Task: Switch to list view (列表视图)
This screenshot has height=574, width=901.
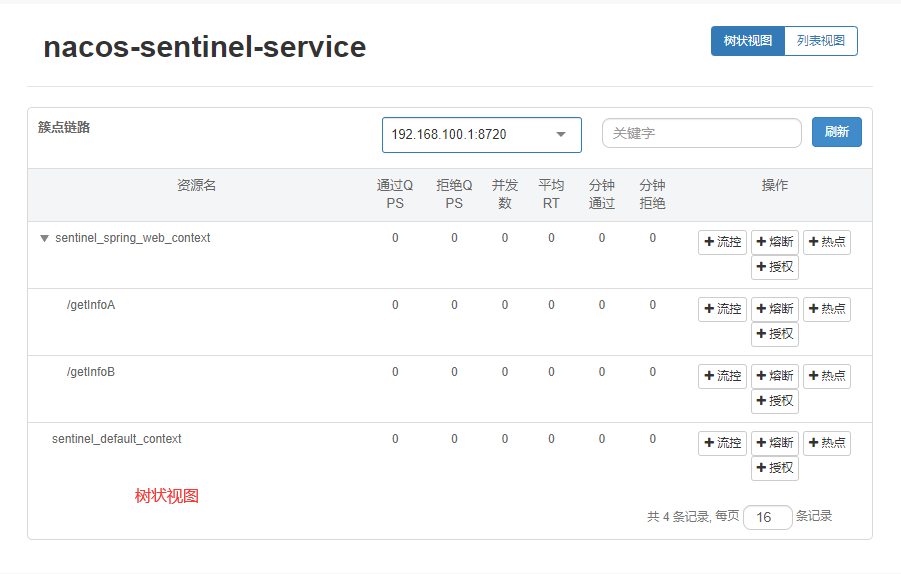Action: pos(821,41)
